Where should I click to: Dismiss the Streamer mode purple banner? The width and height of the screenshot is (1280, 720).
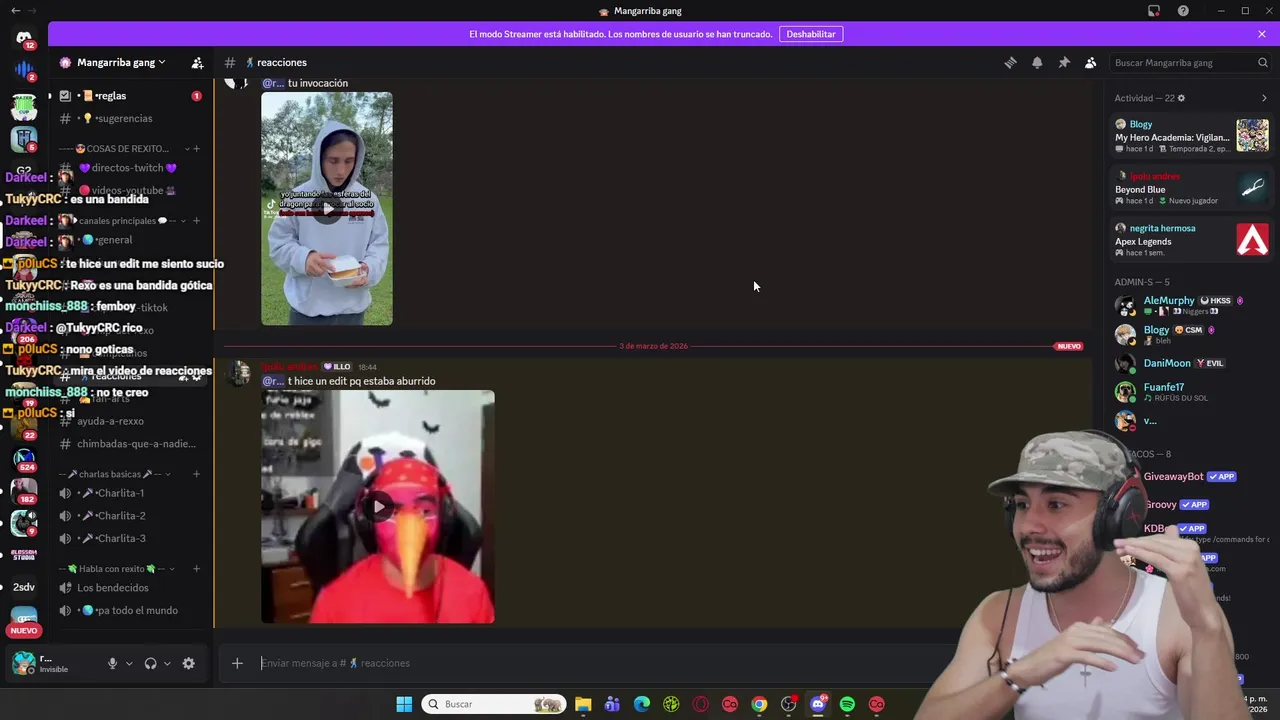click(x=1262, y=34)
